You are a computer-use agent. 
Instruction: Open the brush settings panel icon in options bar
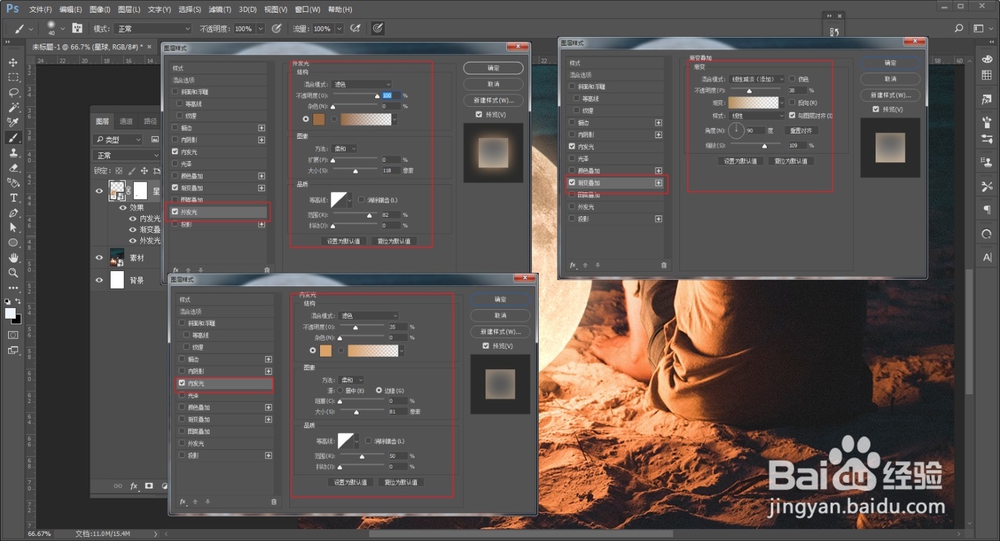[77, 28]
